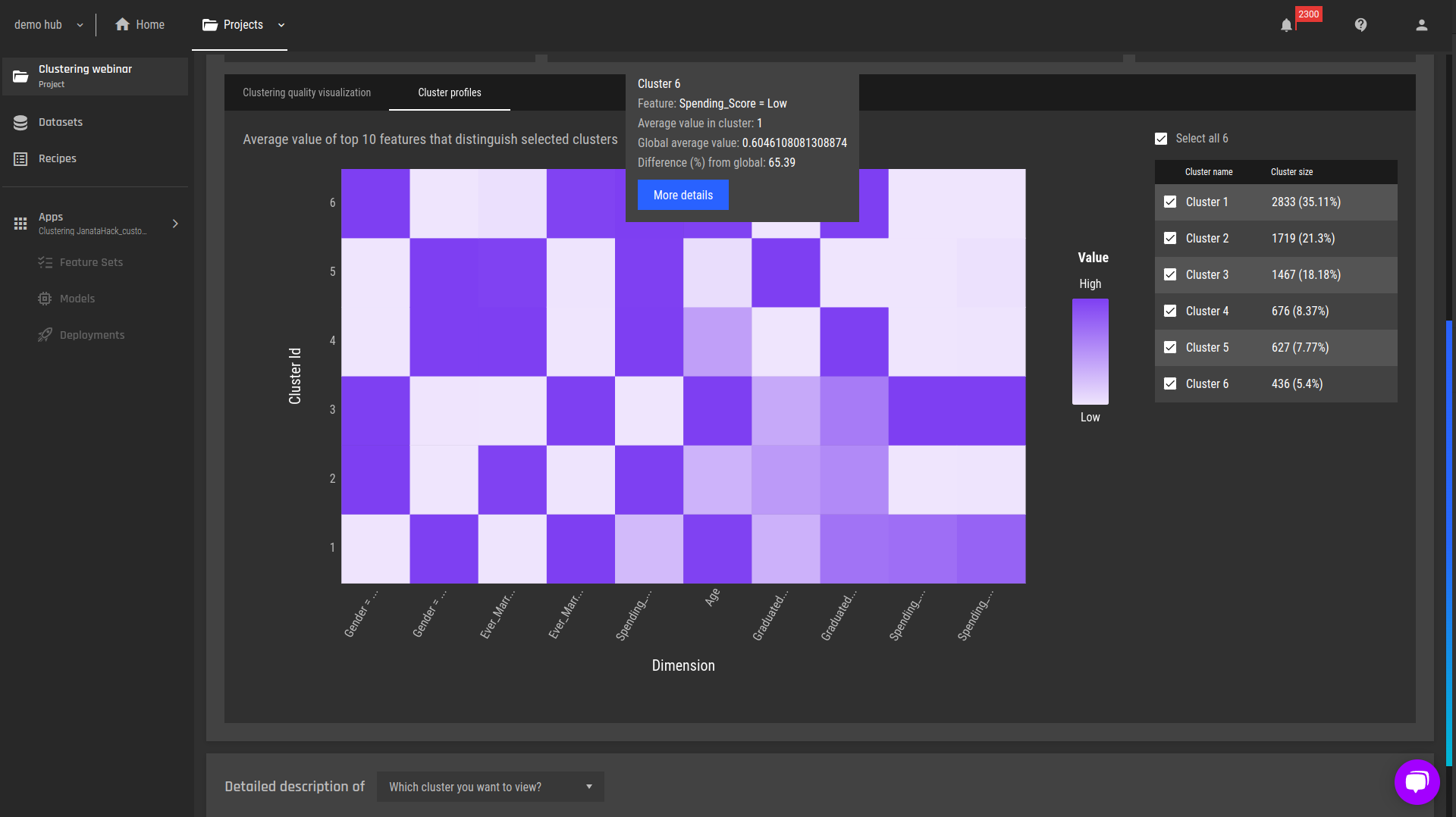Viewport: 1456px width, 817px height.
Task: Open the 'Which cluster you want to view?' dropdown
Action: 491,787
